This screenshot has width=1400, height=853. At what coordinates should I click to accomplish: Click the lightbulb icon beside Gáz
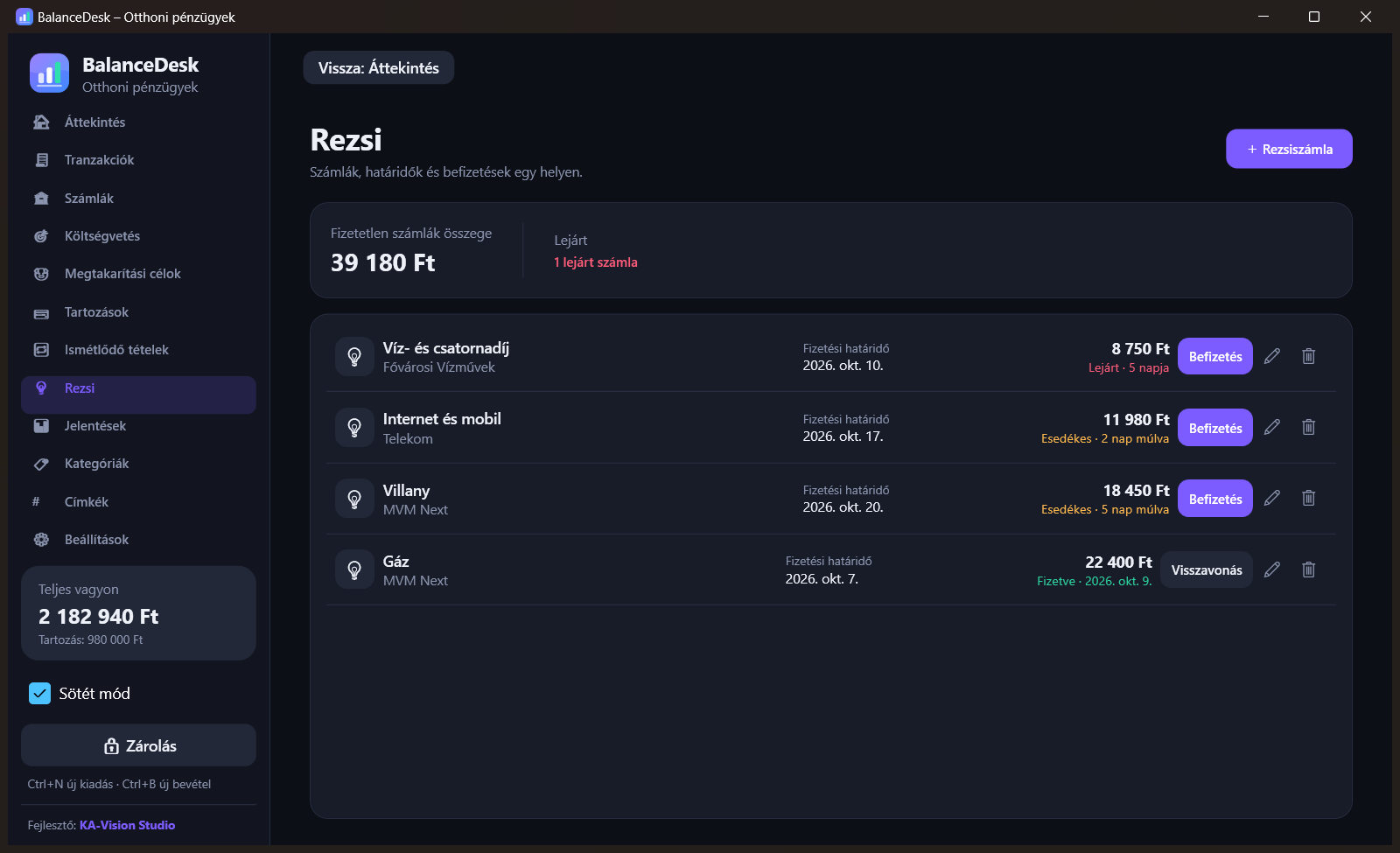pyautogui.click(x=354, y=570)
